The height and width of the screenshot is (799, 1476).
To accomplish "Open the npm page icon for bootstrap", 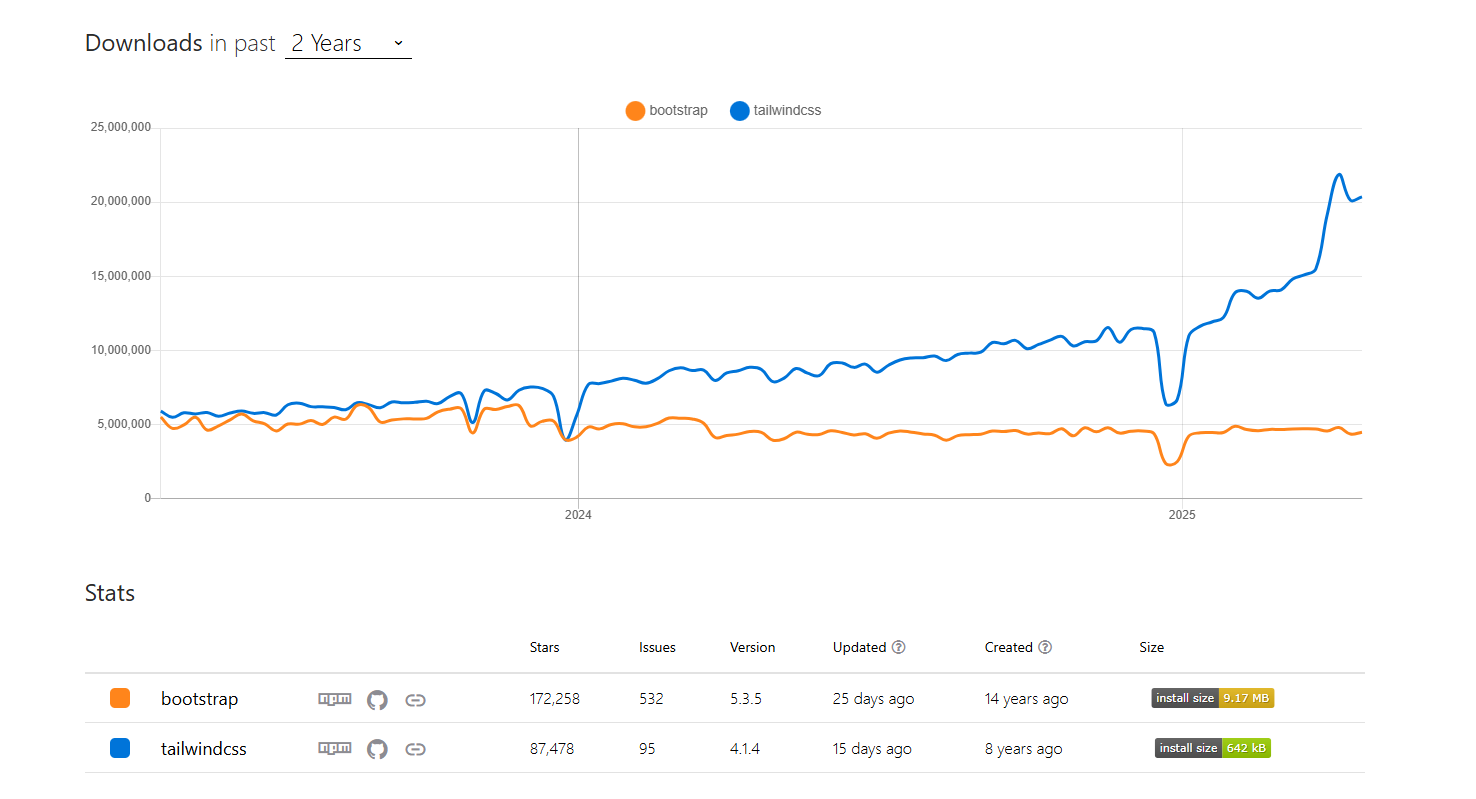I will pyautogui.click(x=335, y=699).
